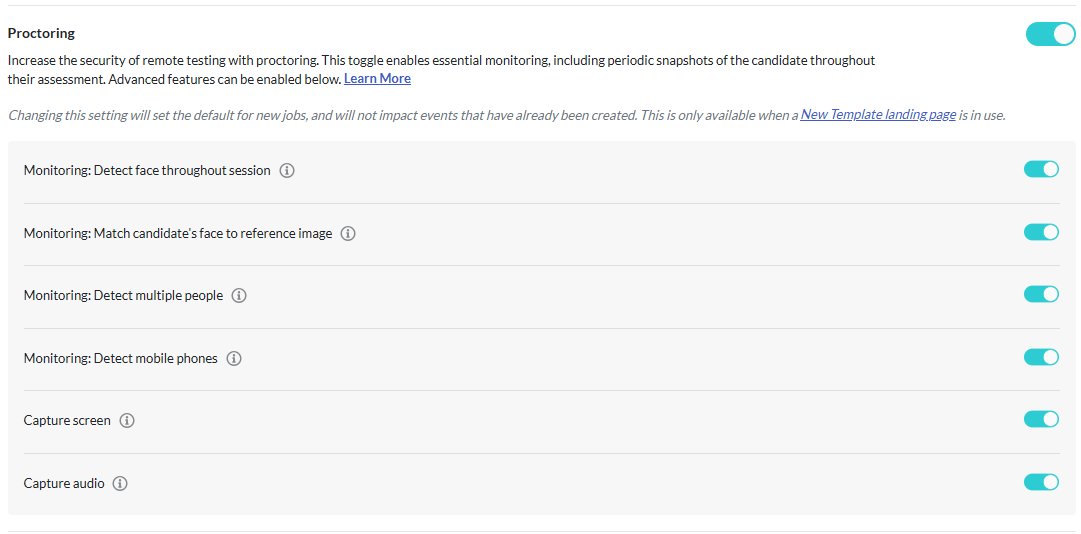This screenshot has width=1081, height=534.
Task: Click info icon next to Detect mobile phones
Action: [x=234, y=359]
